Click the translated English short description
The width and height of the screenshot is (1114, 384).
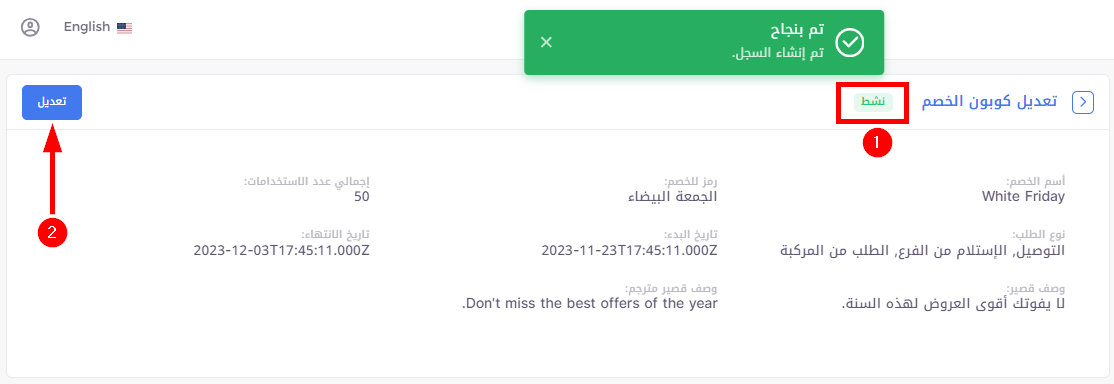(x=590, y=304)
